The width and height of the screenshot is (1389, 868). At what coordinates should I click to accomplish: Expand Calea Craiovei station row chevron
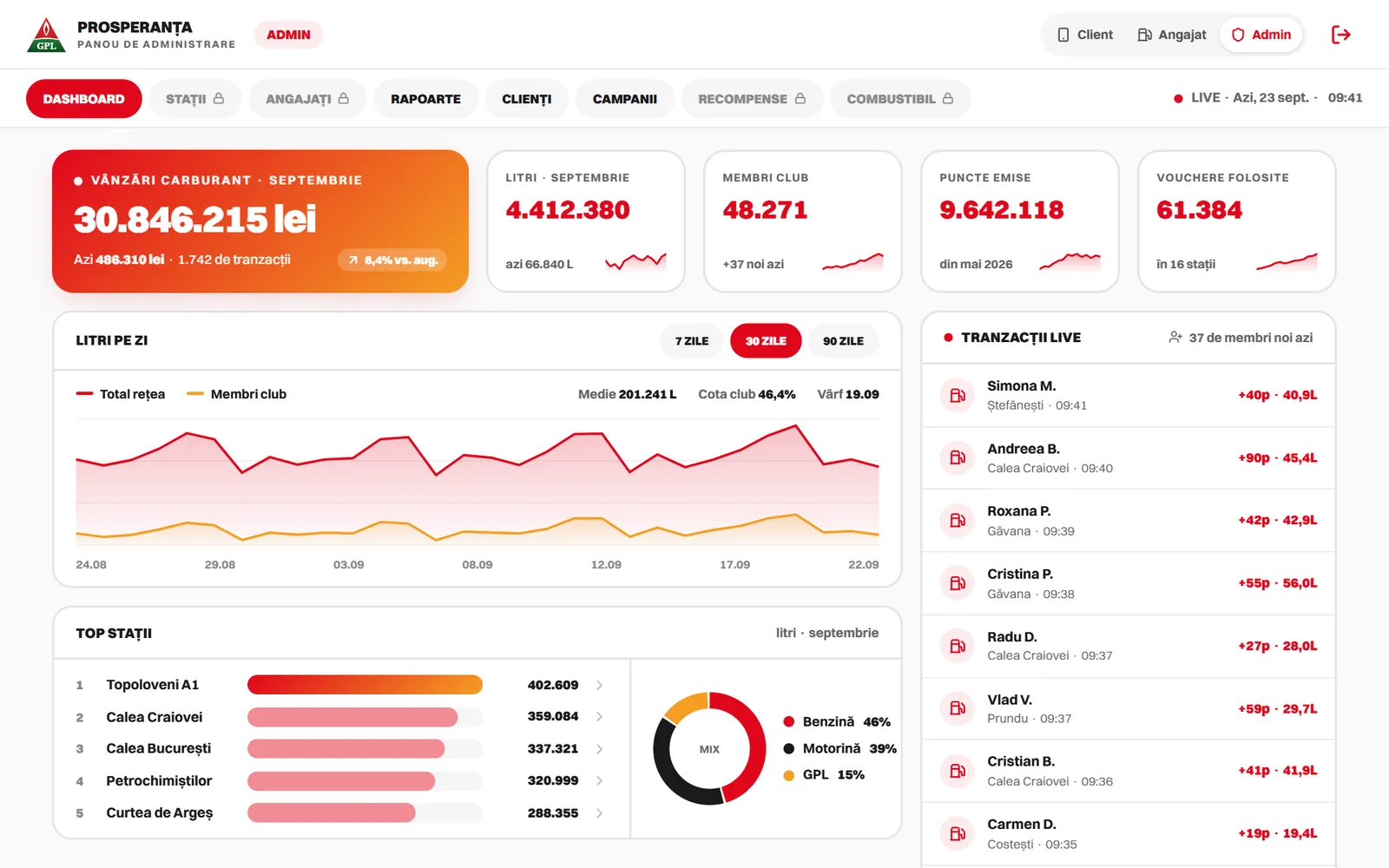click(x=599, y=717)
